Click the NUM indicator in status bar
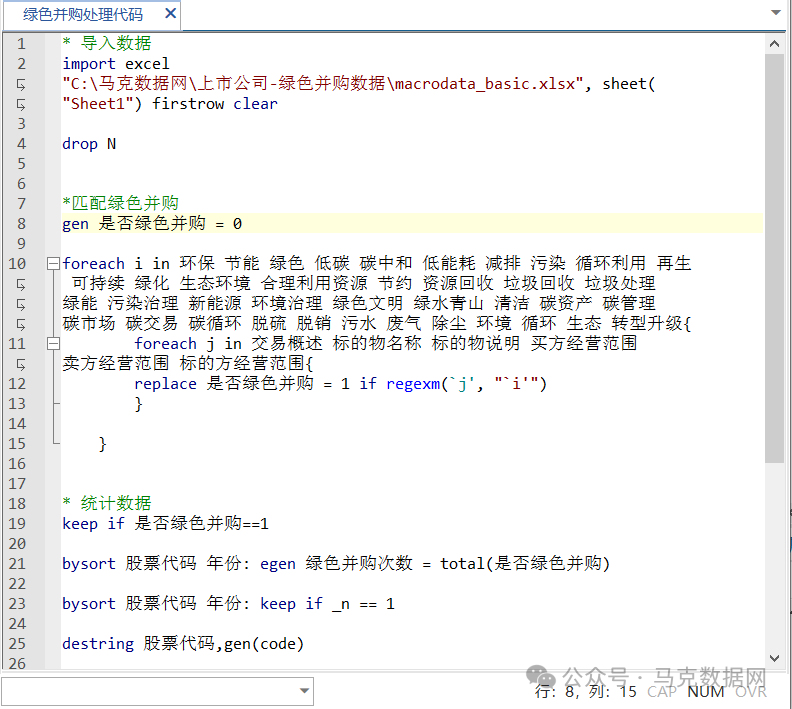Image resolution: width=792 pixels, height=709 pixels. (x=706, y=691)
